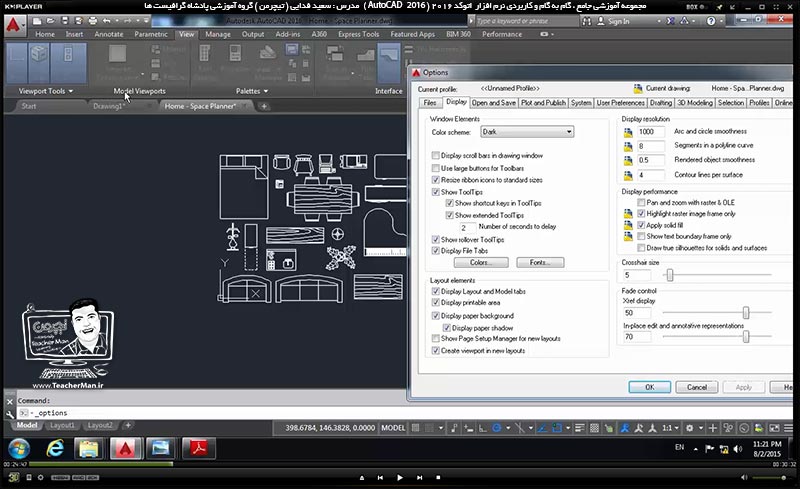The image size is (800, 489).
Task: Toggle Lineweight display in status bar
Action: (580, 428)
